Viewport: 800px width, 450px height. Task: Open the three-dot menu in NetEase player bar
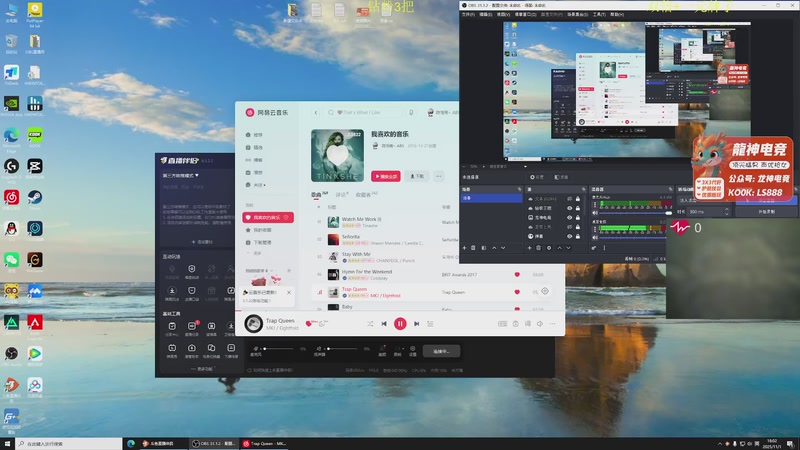[x=553, y=323]
